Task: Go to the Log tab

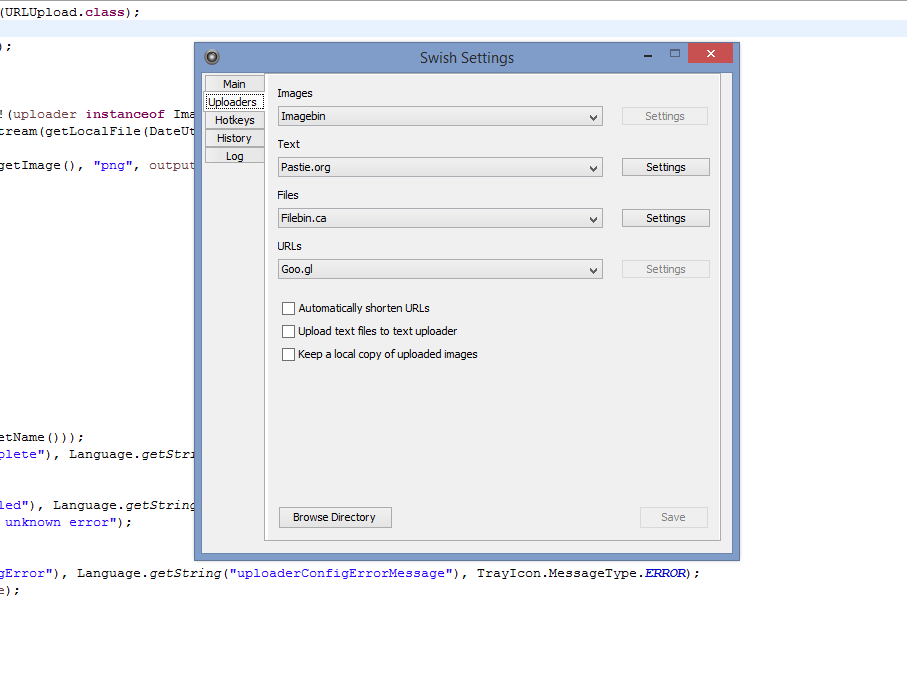Action: (234, 156)
